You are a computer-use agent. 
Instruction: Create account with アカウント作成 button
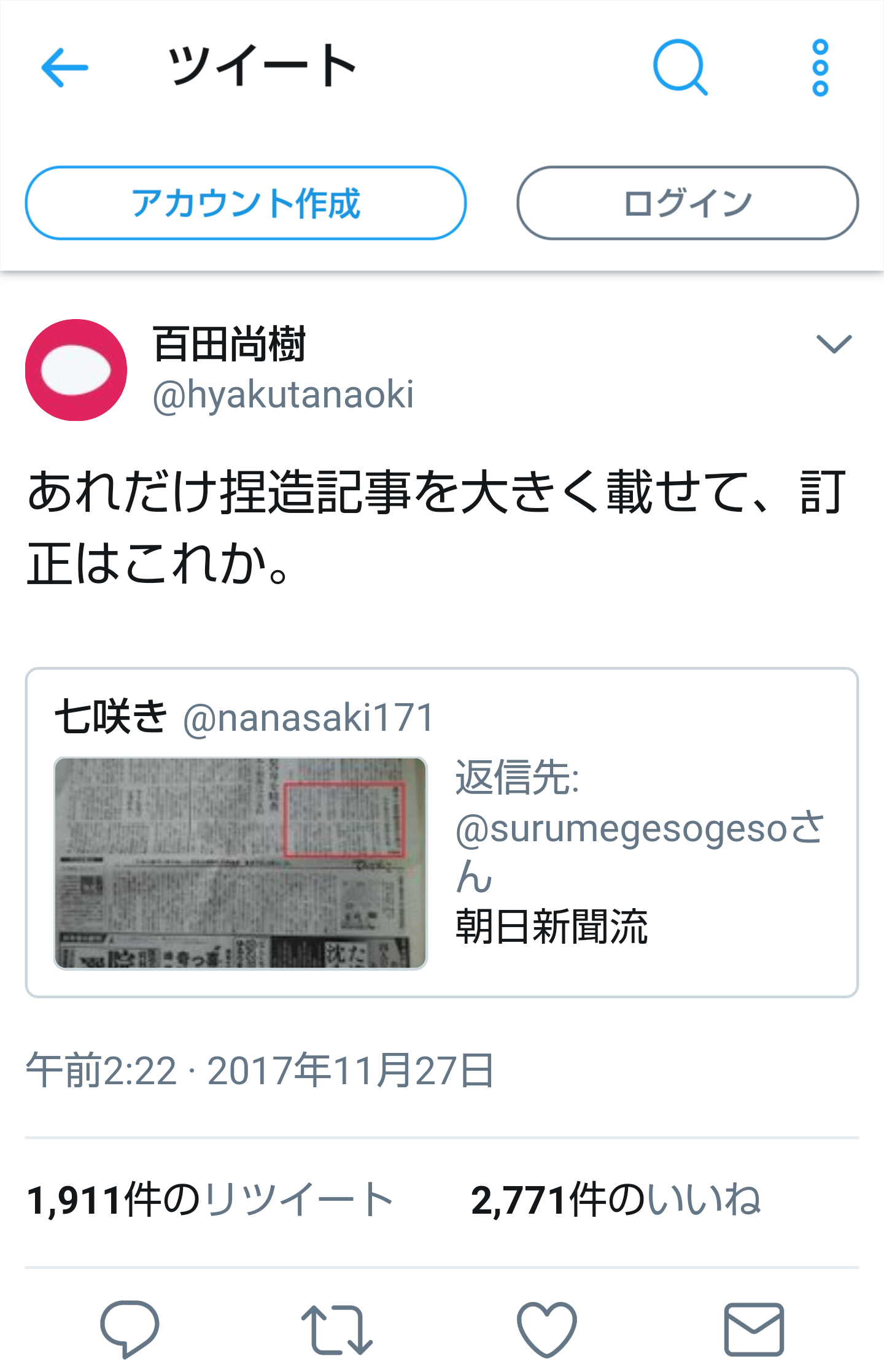tap(246, 203)
